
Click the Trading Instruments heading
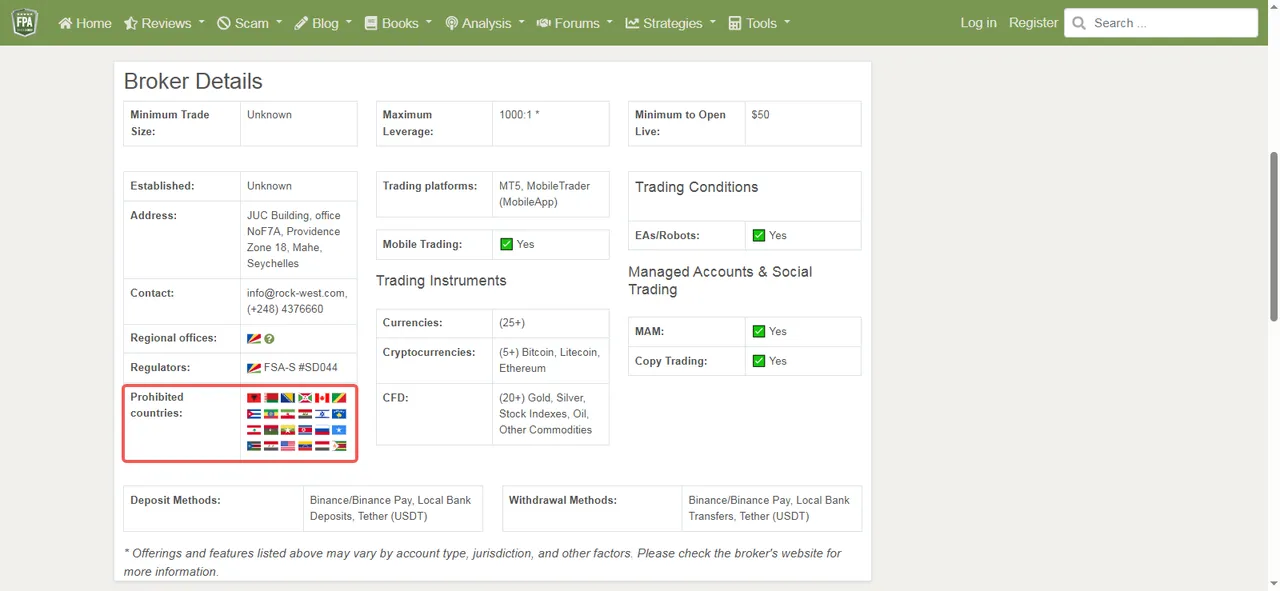[441, 281]
